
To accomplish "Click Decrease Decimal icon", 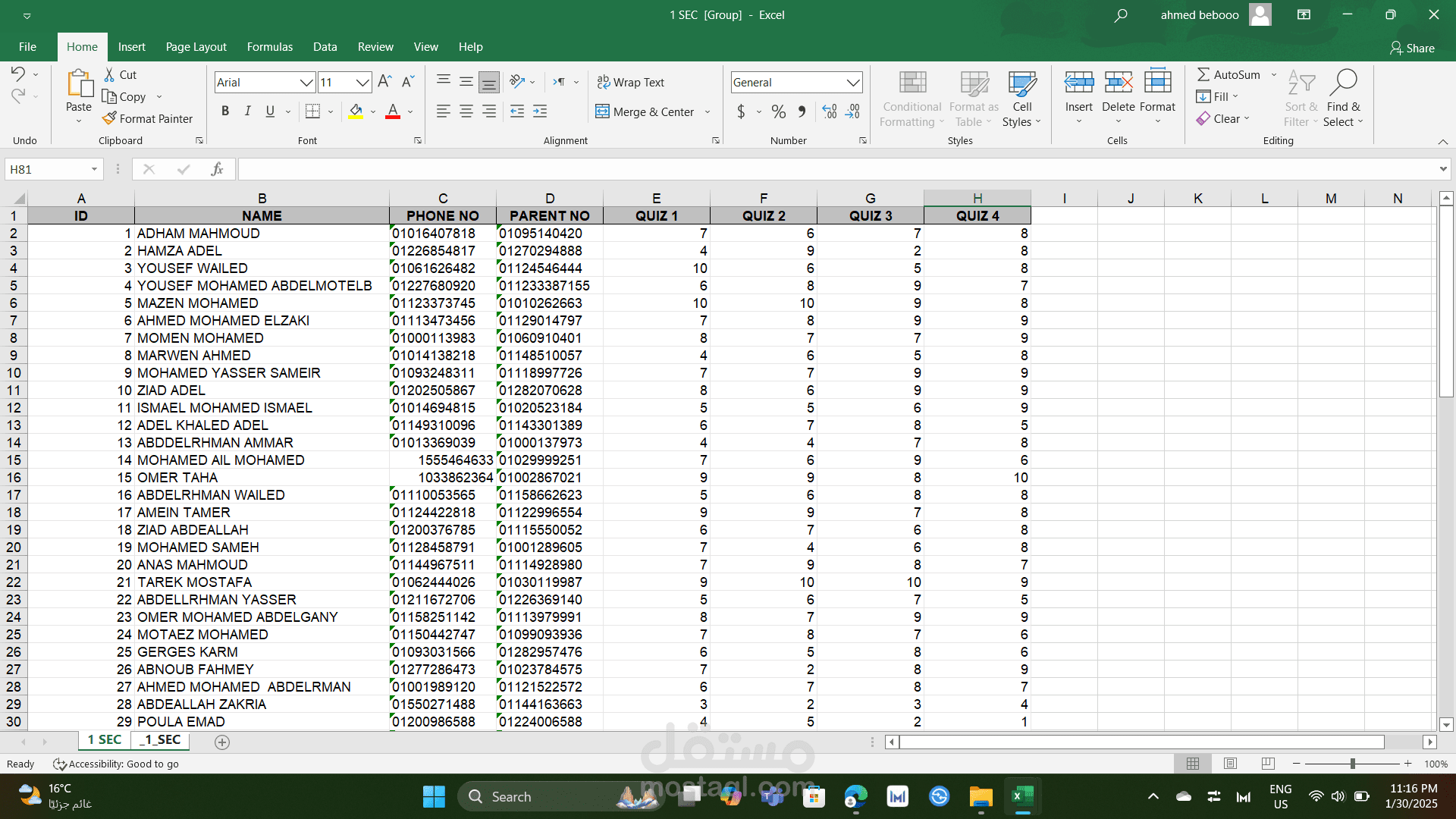I will (853, 112).
